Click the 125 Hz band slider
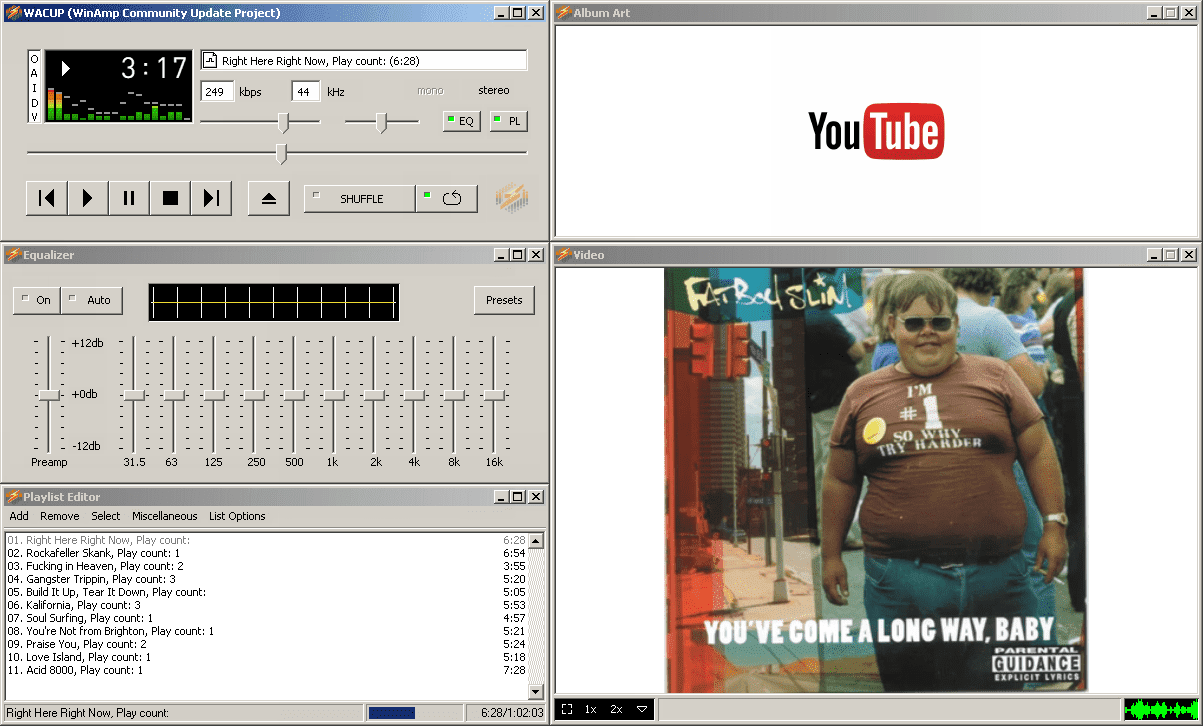Screen dimensions: 1203x726 214,395
